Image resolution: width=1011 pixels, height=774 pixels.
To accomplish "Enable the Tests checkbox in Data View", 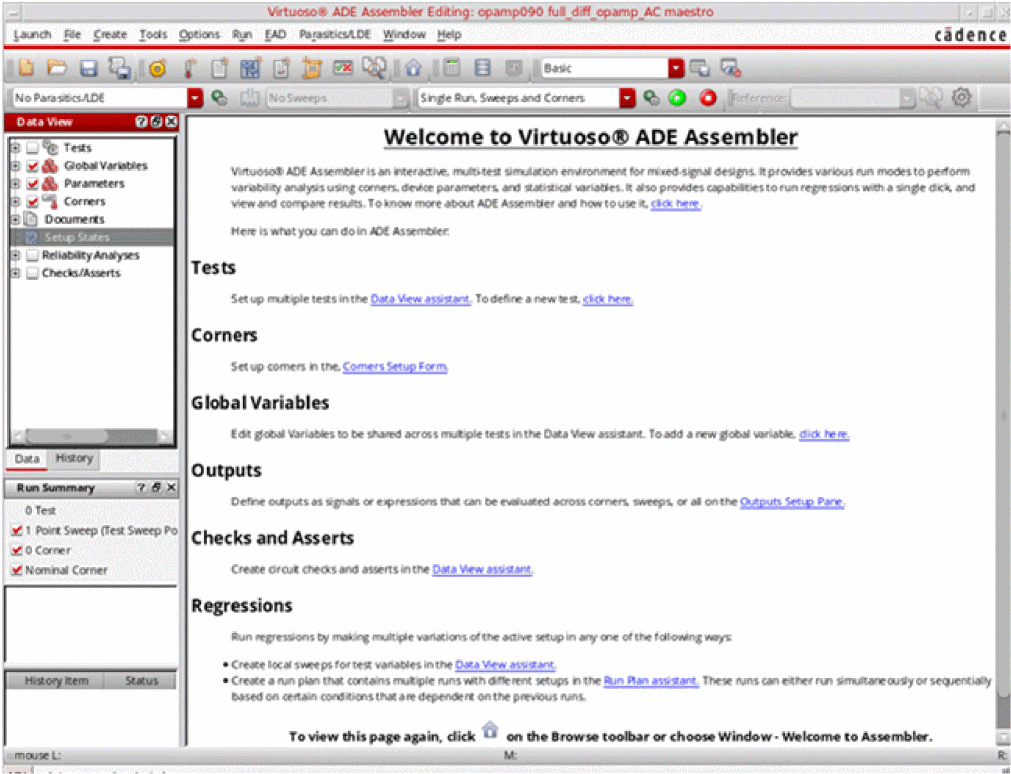I will click(32, 148).
